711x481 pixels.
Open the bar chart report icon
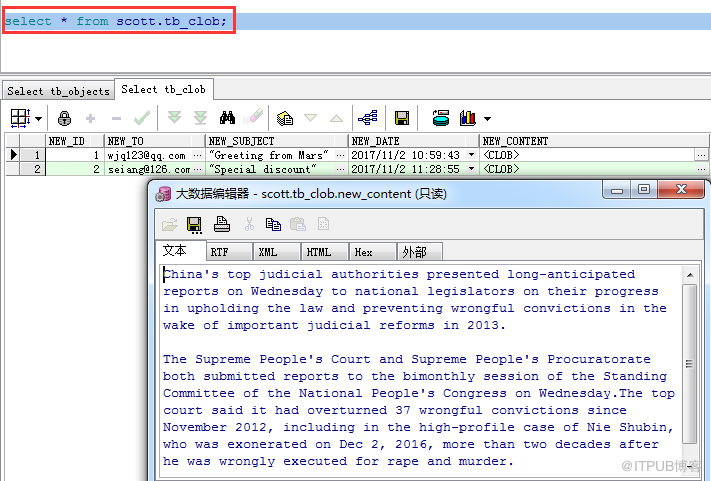[468, 118]
